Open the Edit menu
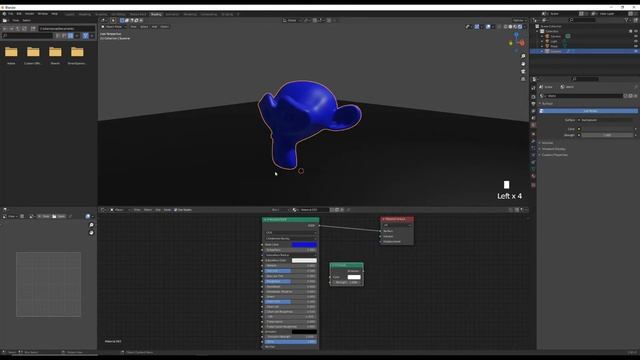Viewport: 640px width, 360px height. (x=19, y=14)
